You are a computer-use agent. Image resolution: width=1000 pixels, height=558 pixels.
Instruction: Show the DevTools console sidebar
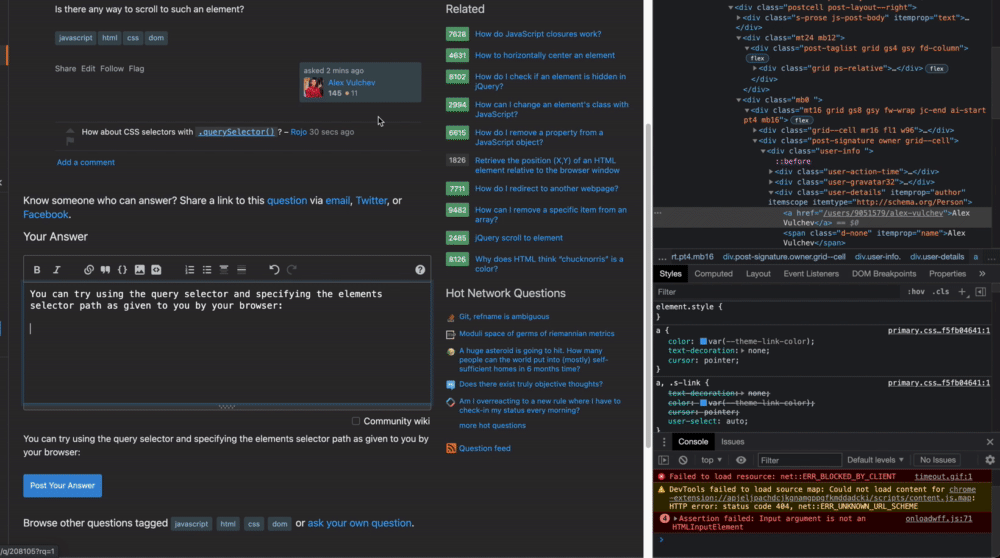(x=664, y=460)
